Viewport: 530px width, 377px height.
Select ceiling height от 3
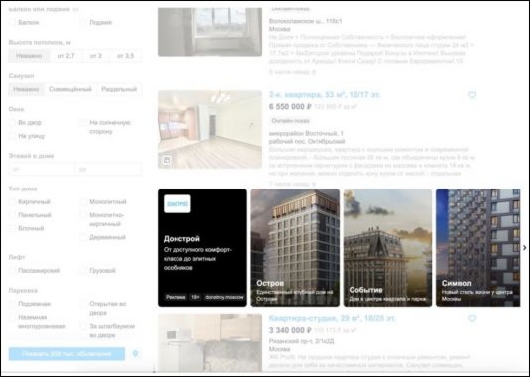pyautogui.click(x=96, y=56)
